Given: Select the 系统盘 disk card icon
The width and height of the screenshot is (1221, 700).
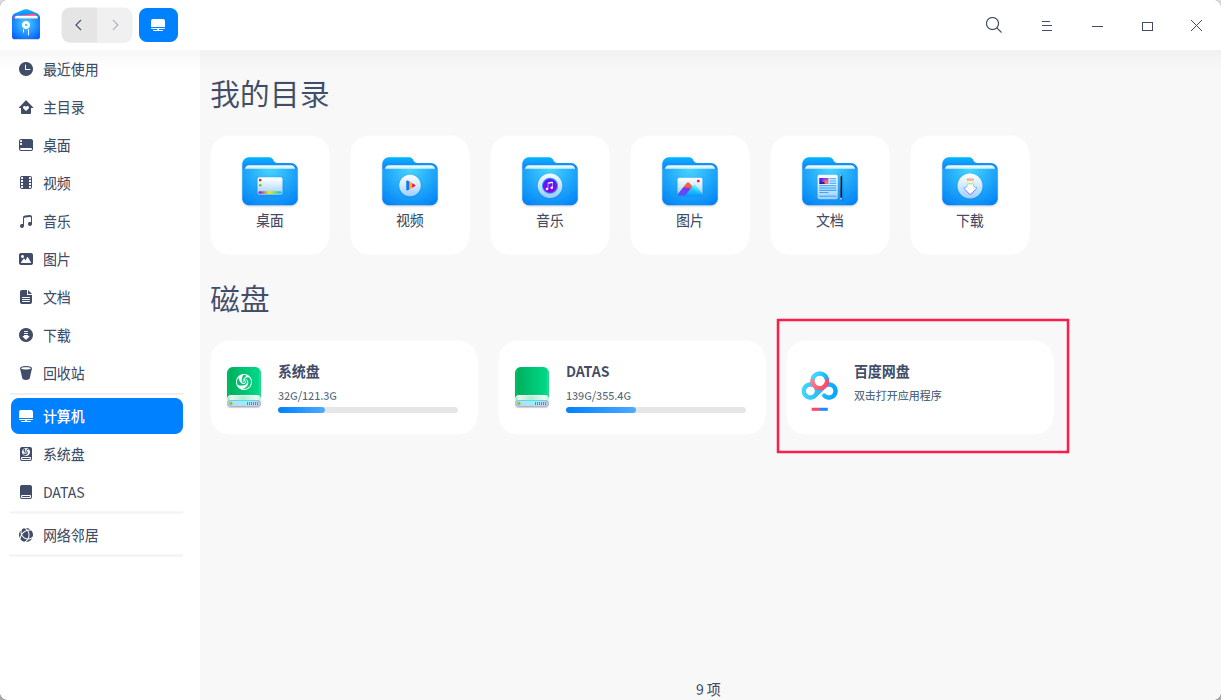Looking at the screenshot, I should 244,387.
